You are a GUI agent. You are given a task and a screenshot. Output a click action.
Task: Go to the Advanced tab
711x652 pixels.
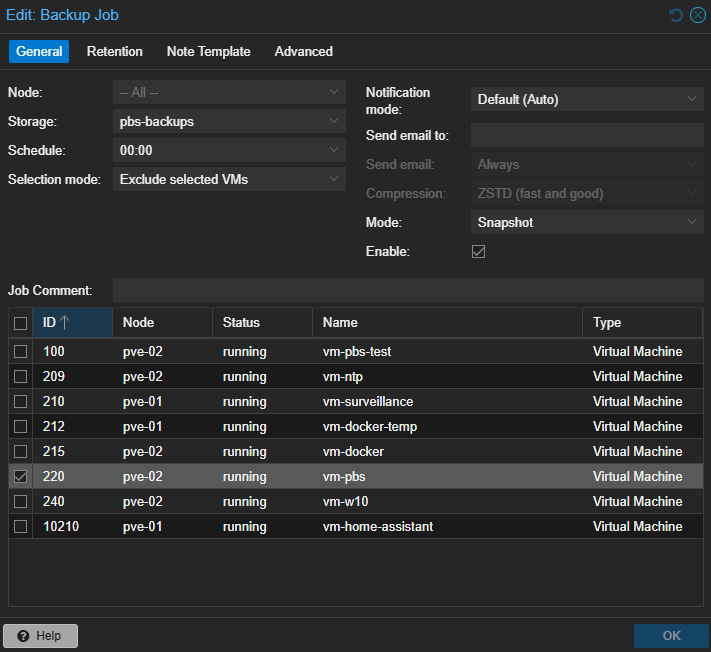[x=303, y=51]
